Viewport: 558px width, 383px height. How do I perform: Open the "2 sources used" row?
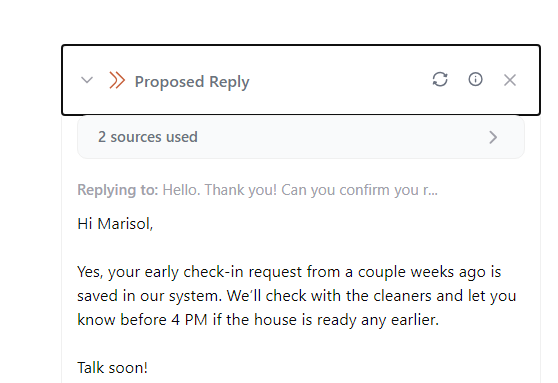pyautogui.click(x=301, y=137)
